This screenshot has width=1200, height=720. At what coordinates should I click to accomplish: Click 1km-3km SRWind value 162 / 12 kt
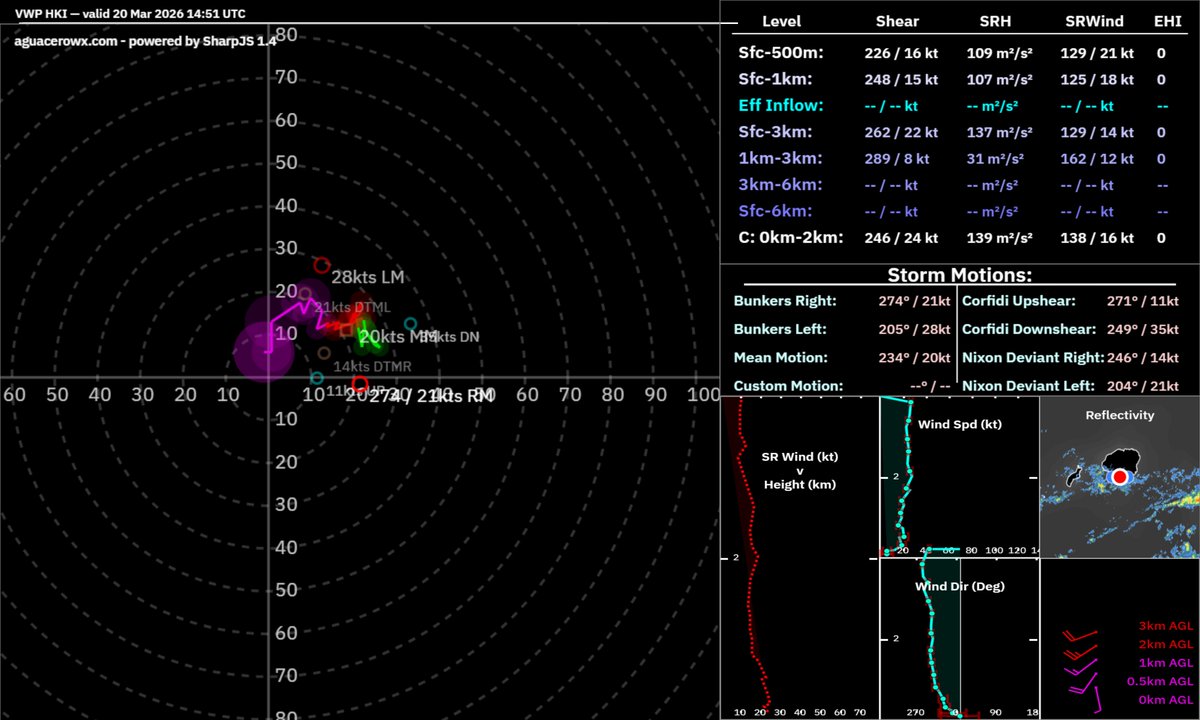1096,158
